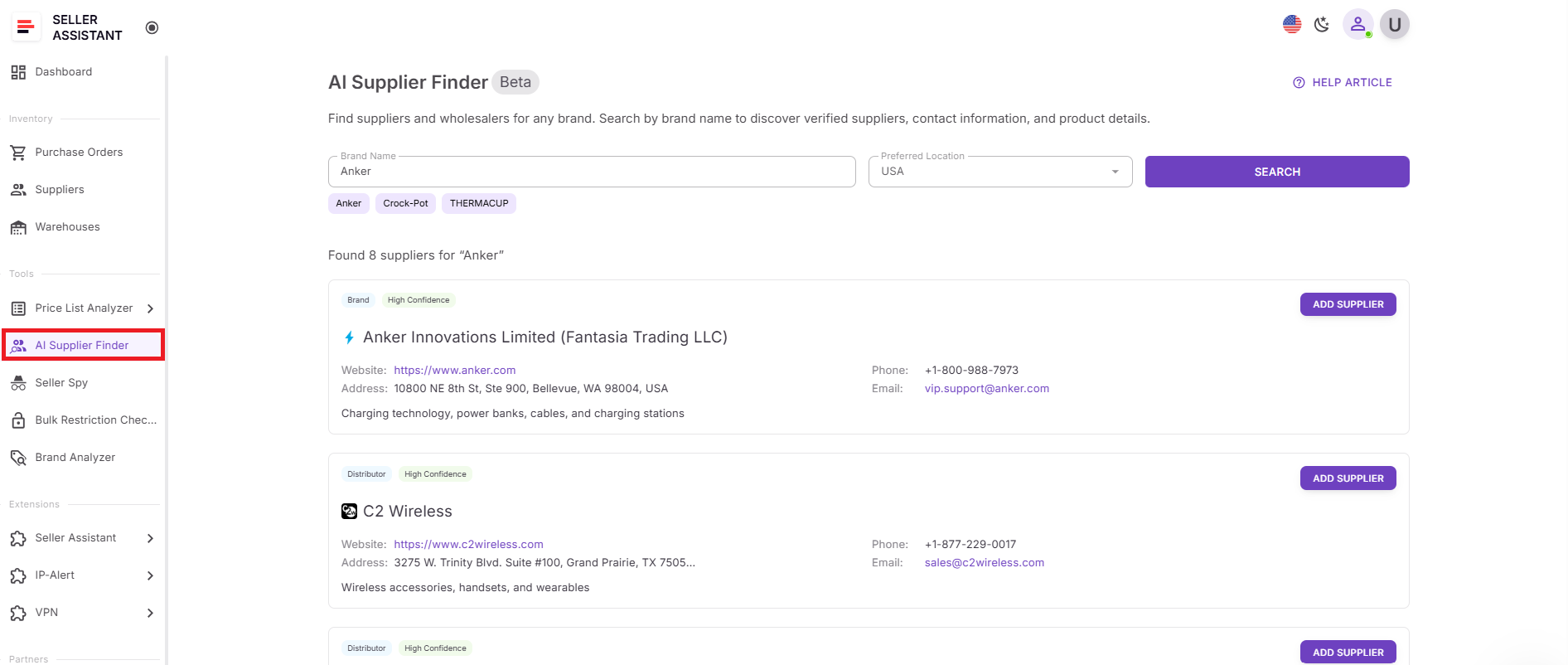Click the Suppliers people icon

click(x=18, y=190)
